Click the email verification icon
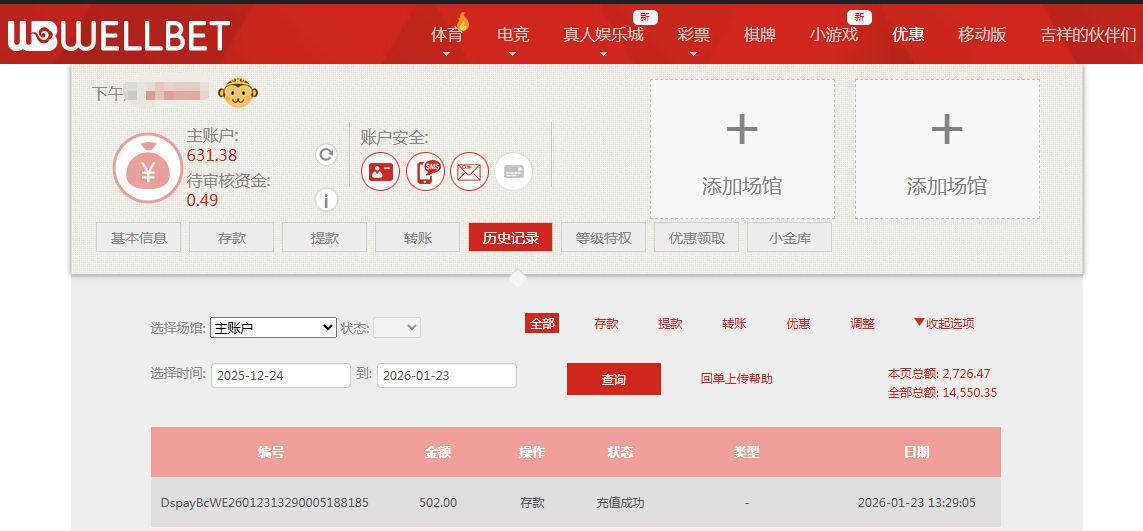This screenshot has height=531, width=1143. [469, 172]
